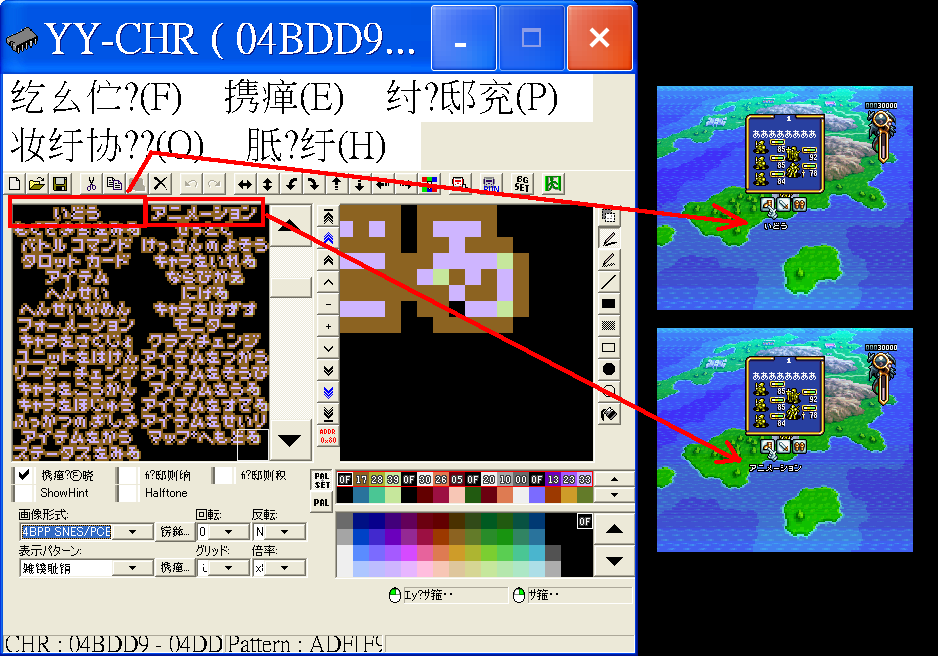
Task: Click the PAL SET button
Action: pos(322,481)
